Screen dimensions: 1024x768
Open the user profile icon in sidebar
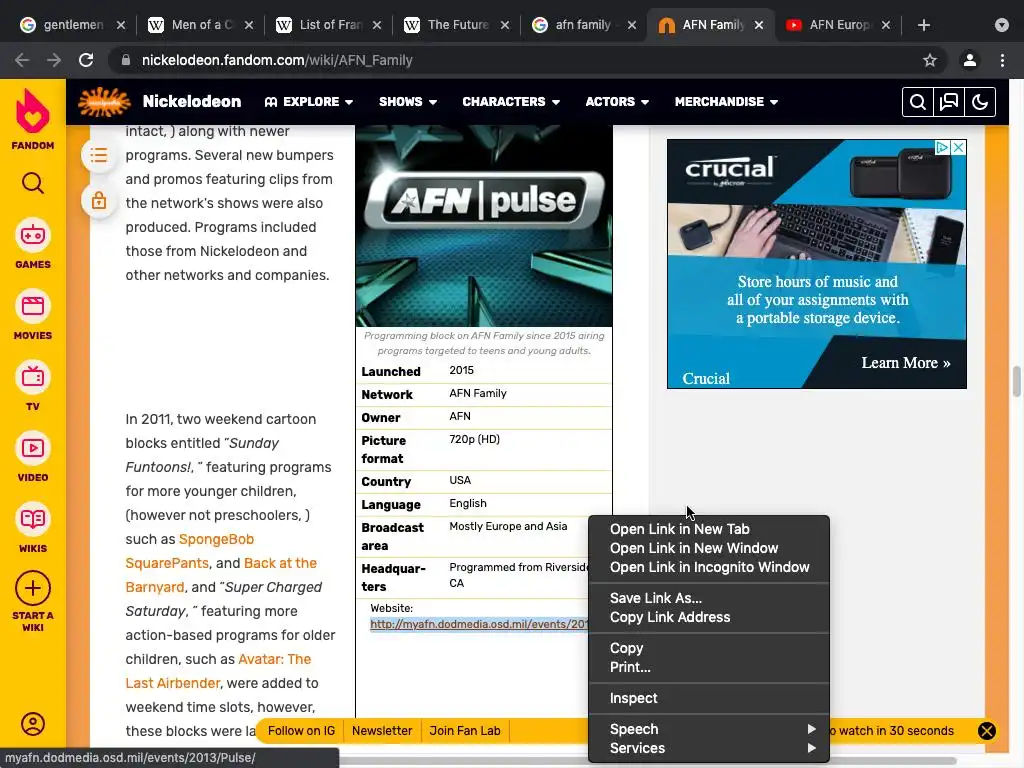(x=33, y=724)
